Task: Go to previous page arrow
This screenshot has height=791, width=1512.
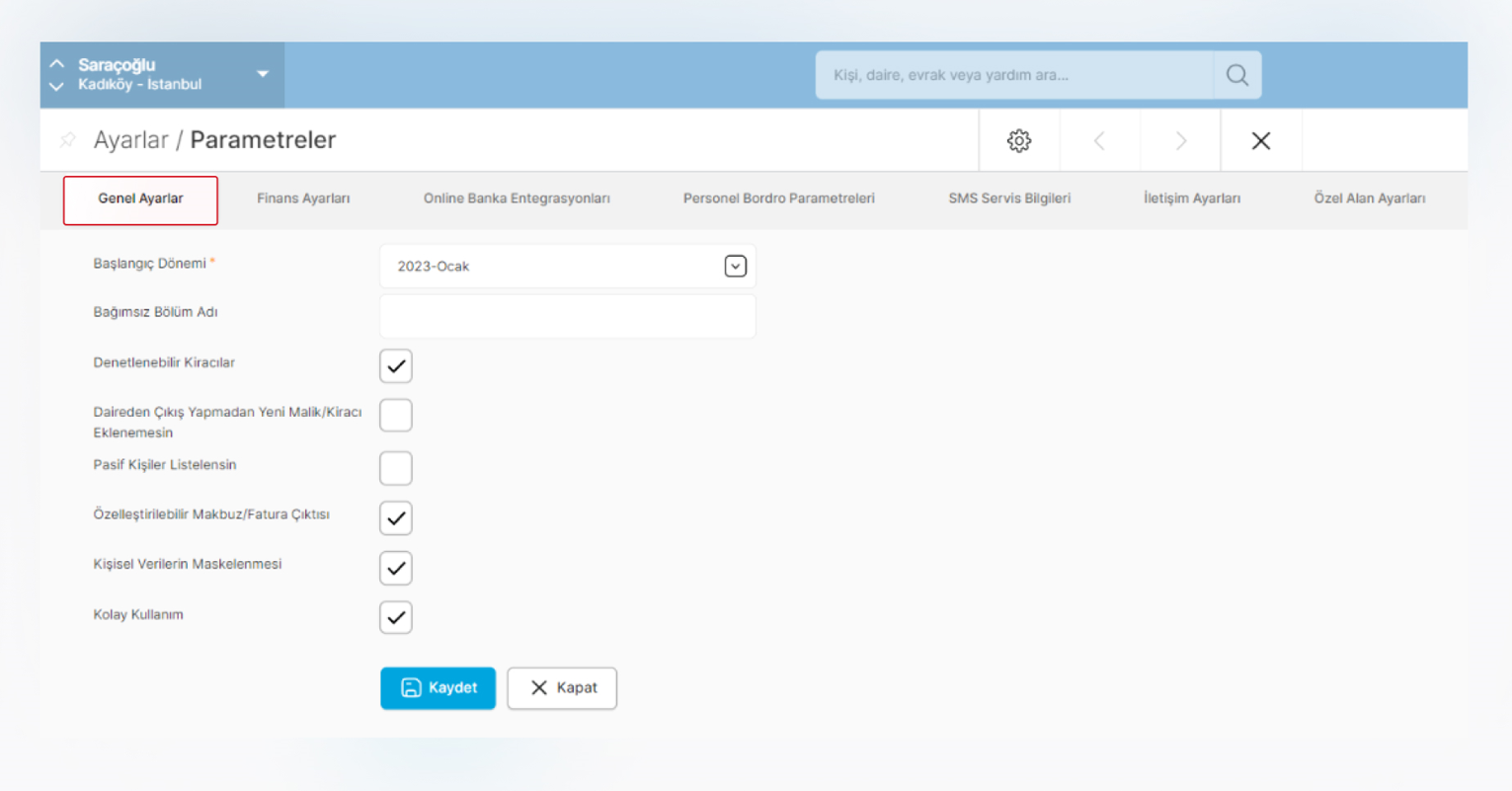Action: 1099,140
